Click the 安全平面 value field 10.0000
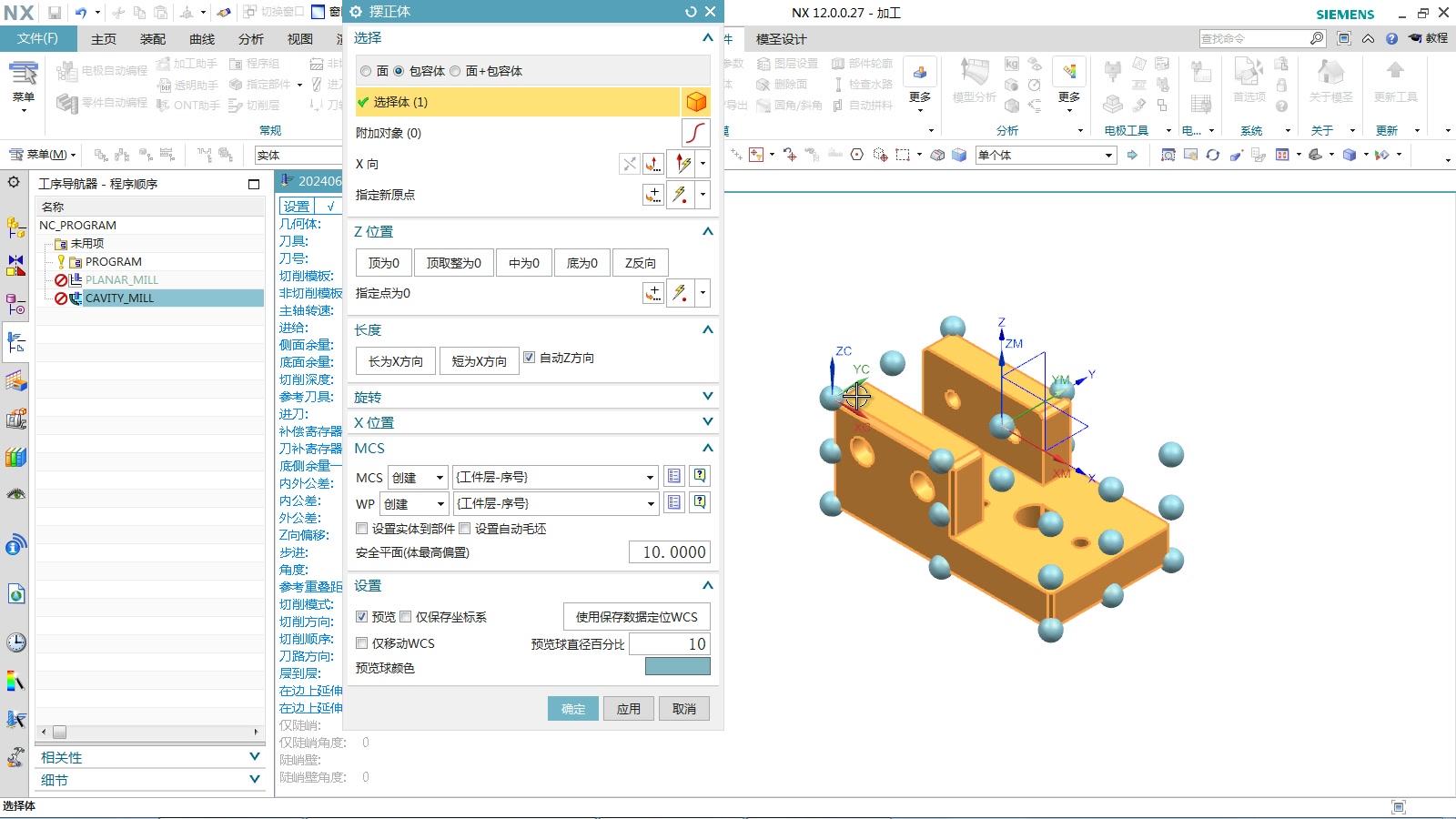1456x819 pixels. (670, 552)
